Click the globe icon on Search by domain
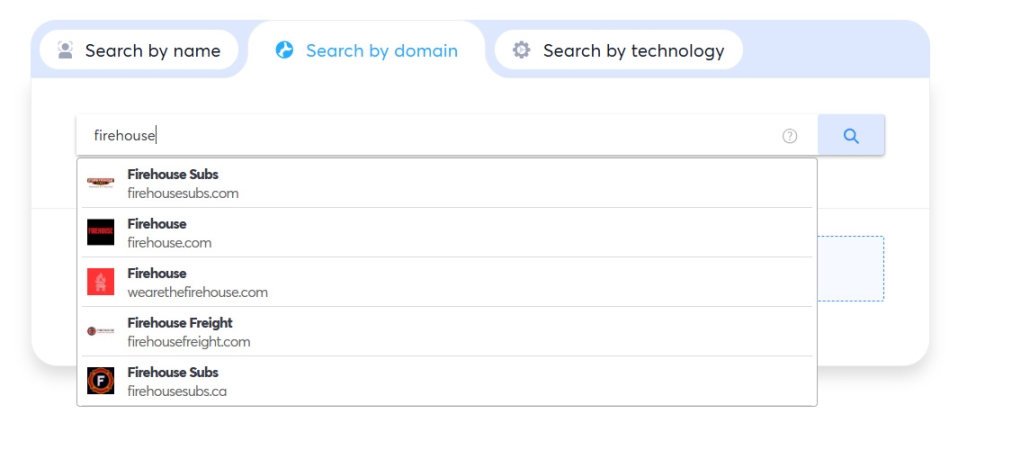Viewport: 1030px width, 450px height. [x=284, y=50]
